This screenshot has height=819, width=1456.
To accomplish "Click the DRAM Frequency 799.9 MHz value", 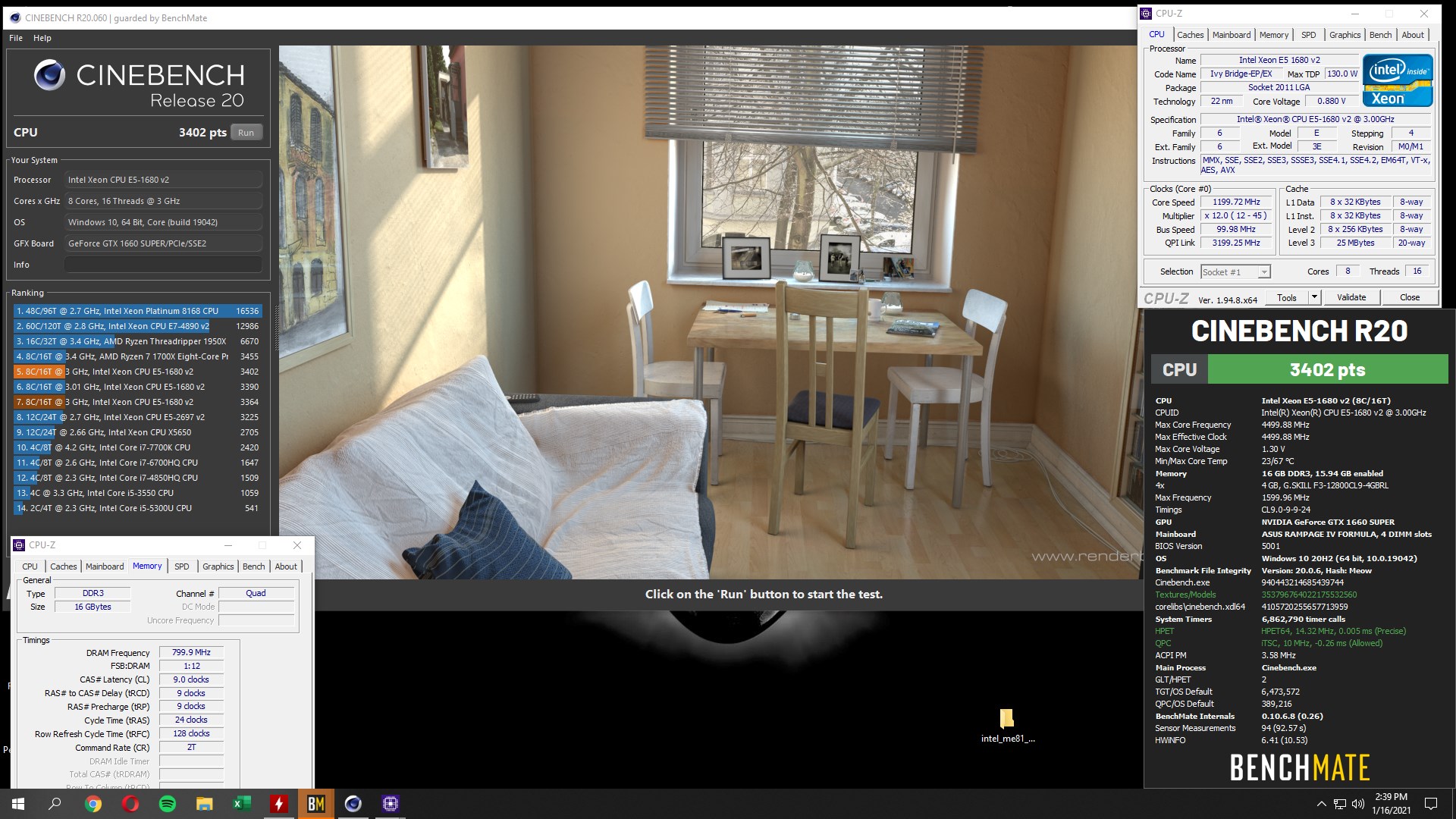I will [191, 652].
